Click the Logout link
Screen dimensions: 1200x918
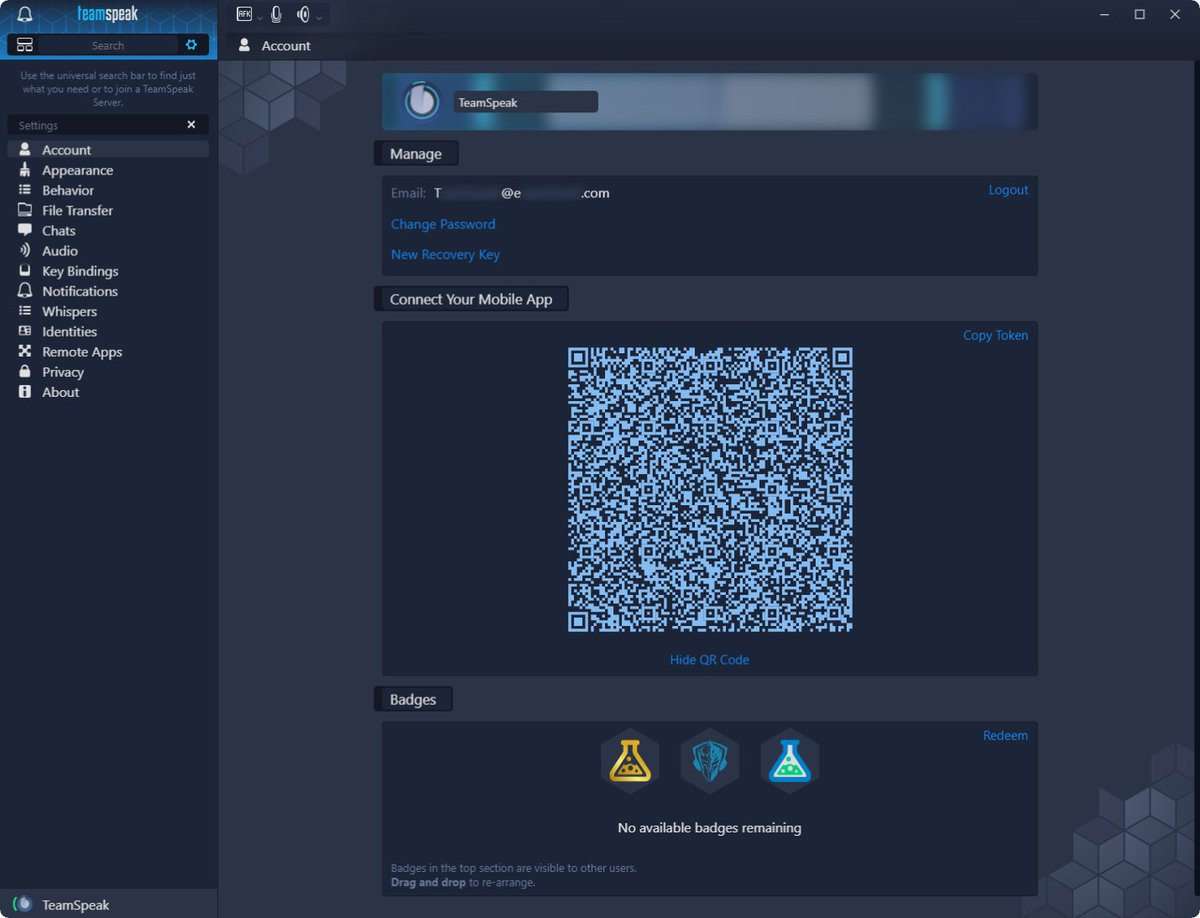point(1008,190)
